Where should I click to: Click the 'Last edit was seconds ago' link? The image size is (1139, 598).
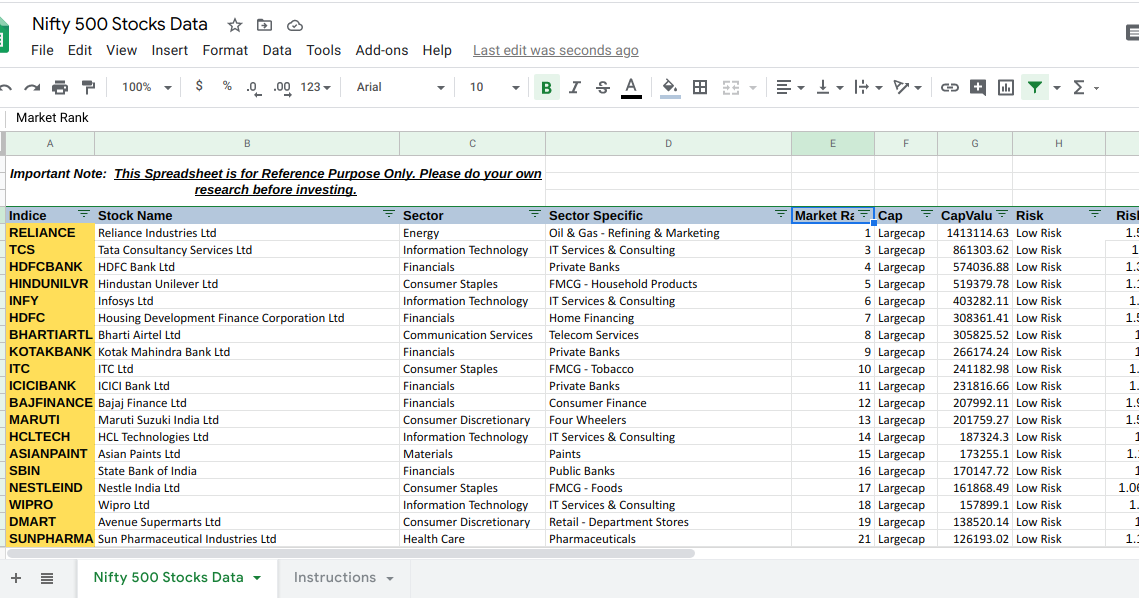[555, 50]
